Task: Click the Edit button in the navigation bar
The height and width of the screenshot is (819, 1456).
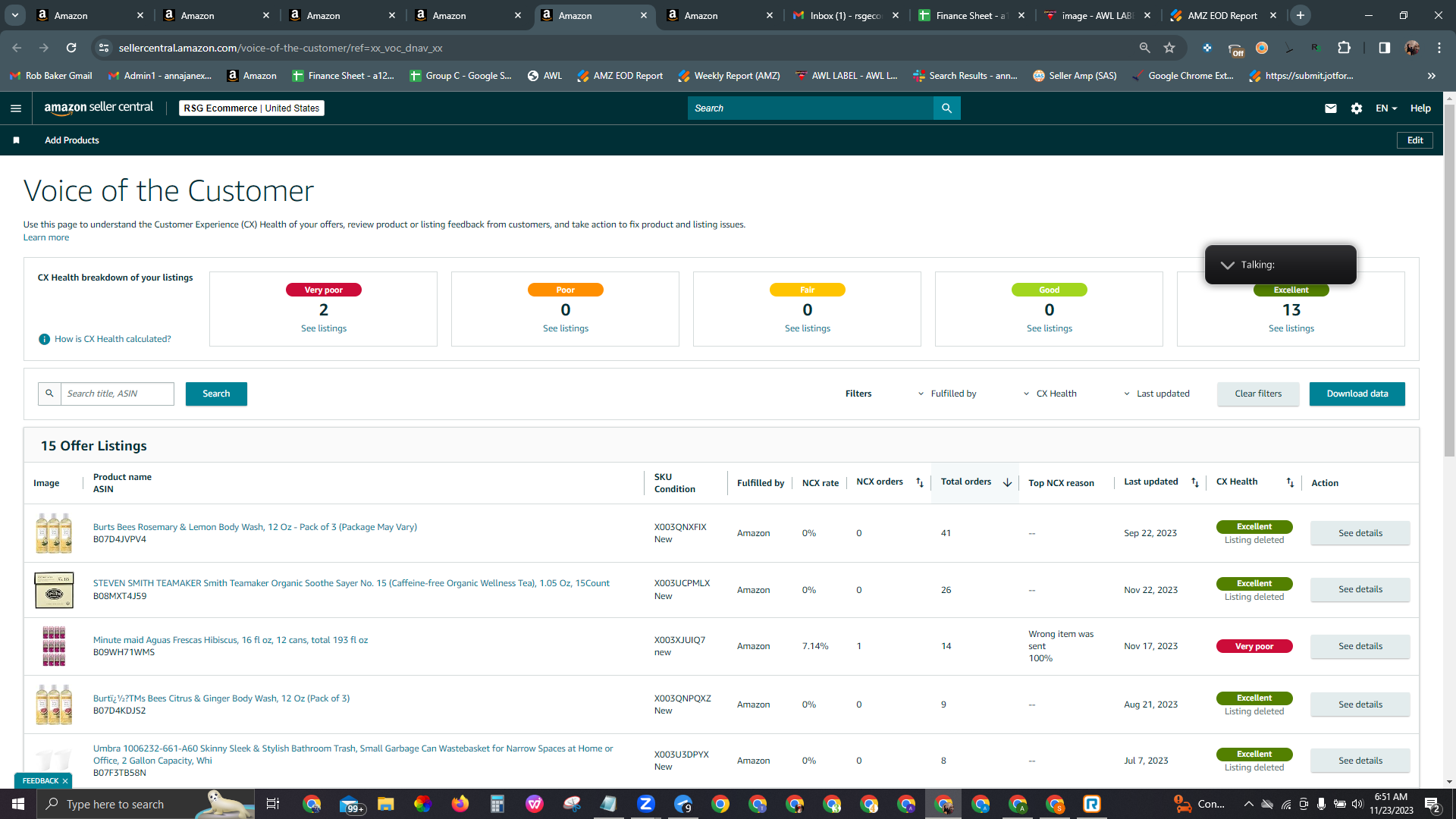Action: point(1415,140)
